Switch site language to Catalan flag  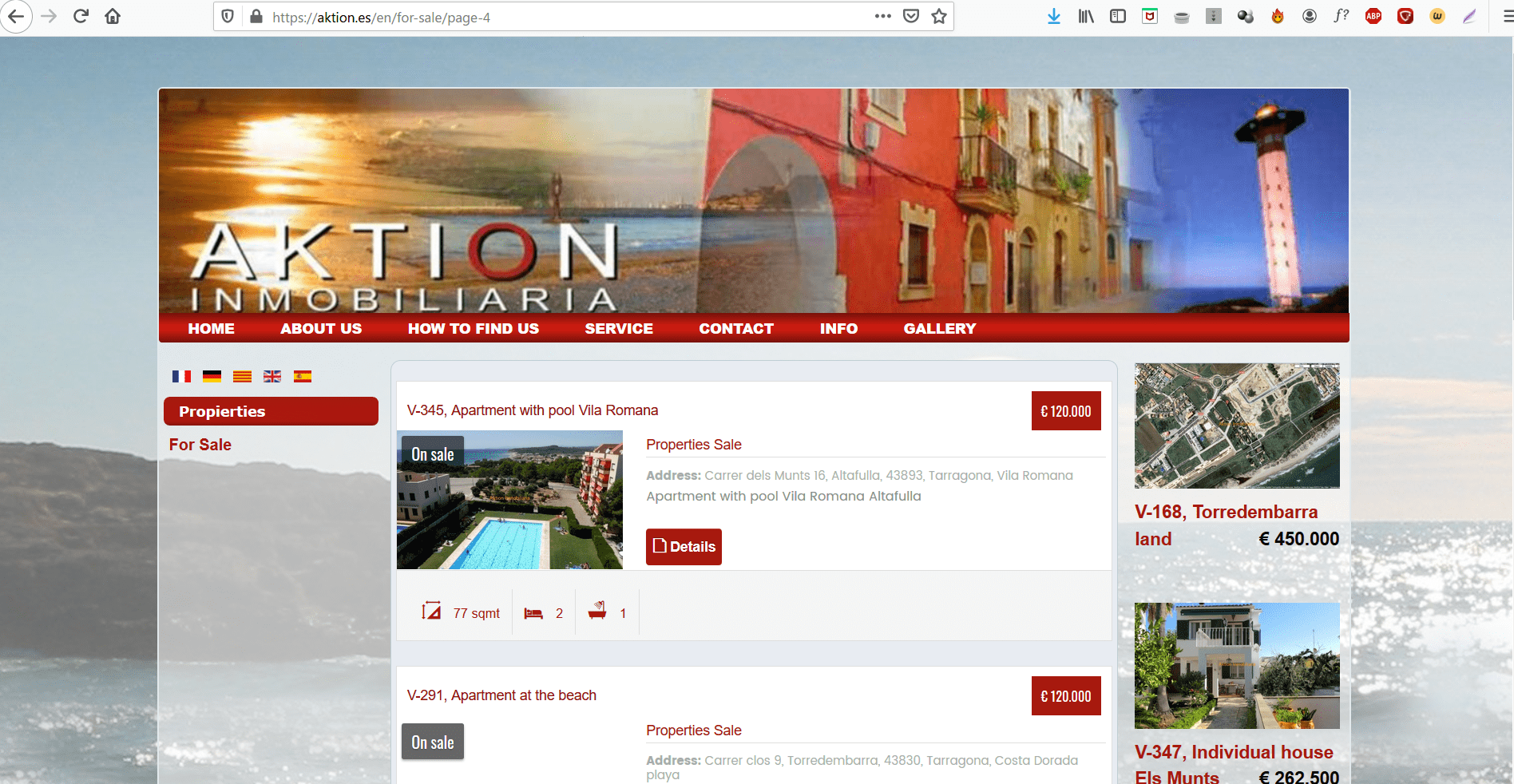tap(242, 376)
